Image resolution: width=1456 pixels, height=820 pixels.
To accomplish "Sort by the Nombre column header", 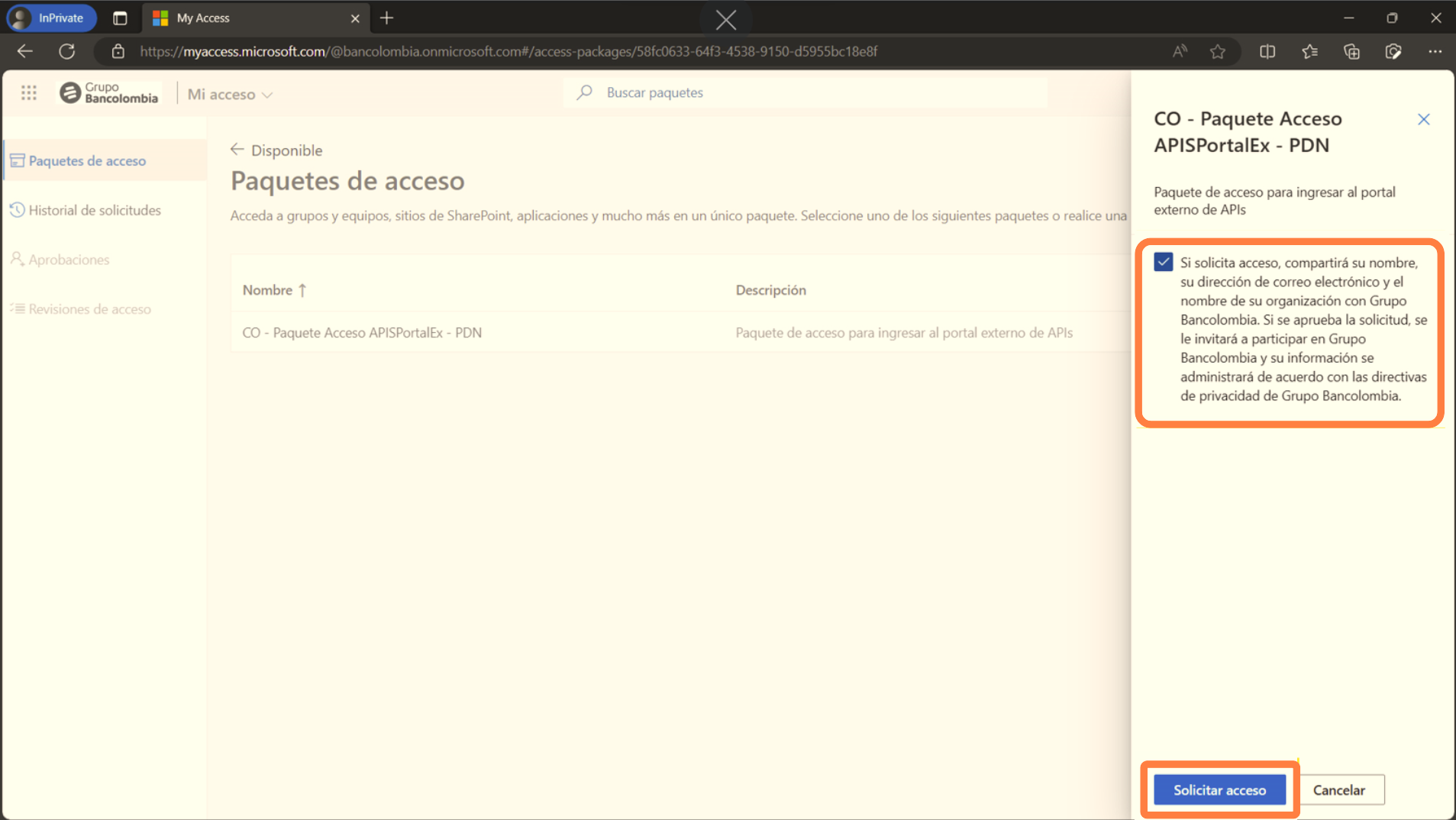I will 274,290.
